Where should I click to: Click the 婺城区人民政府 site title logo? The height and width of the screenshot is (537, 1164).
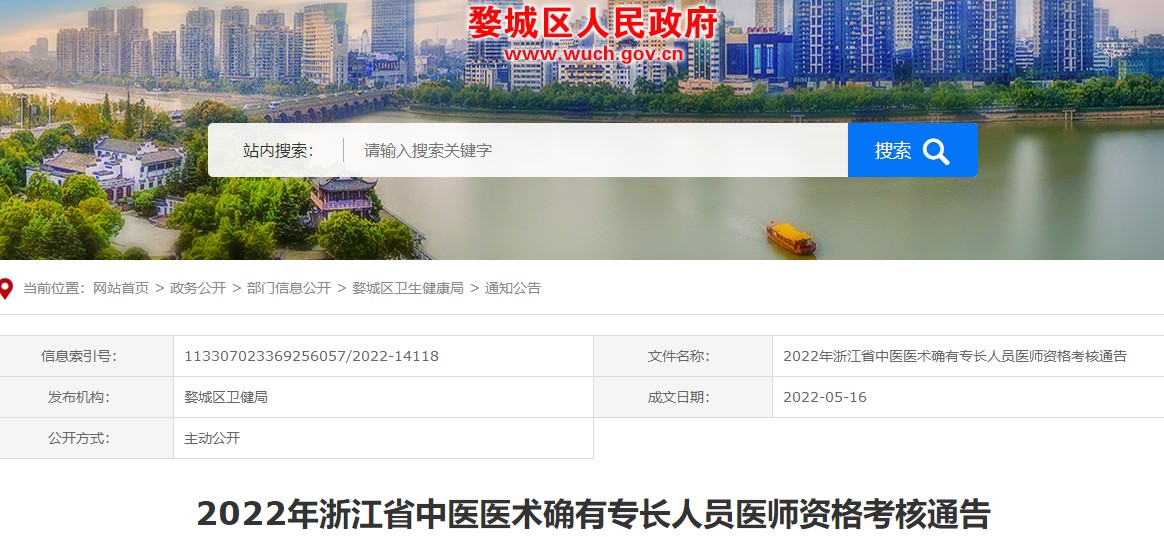pos(592,23)
